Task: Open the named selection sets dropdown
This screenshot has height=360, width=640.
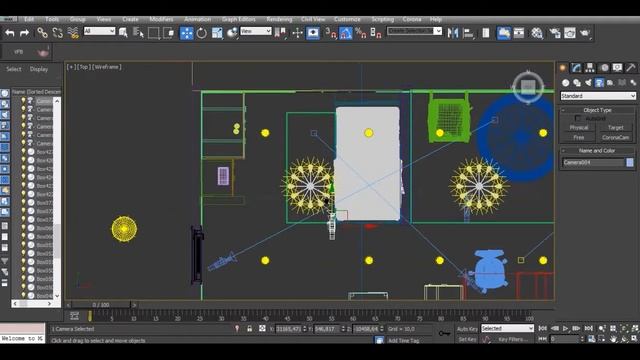Action: (x=415, y=31)
